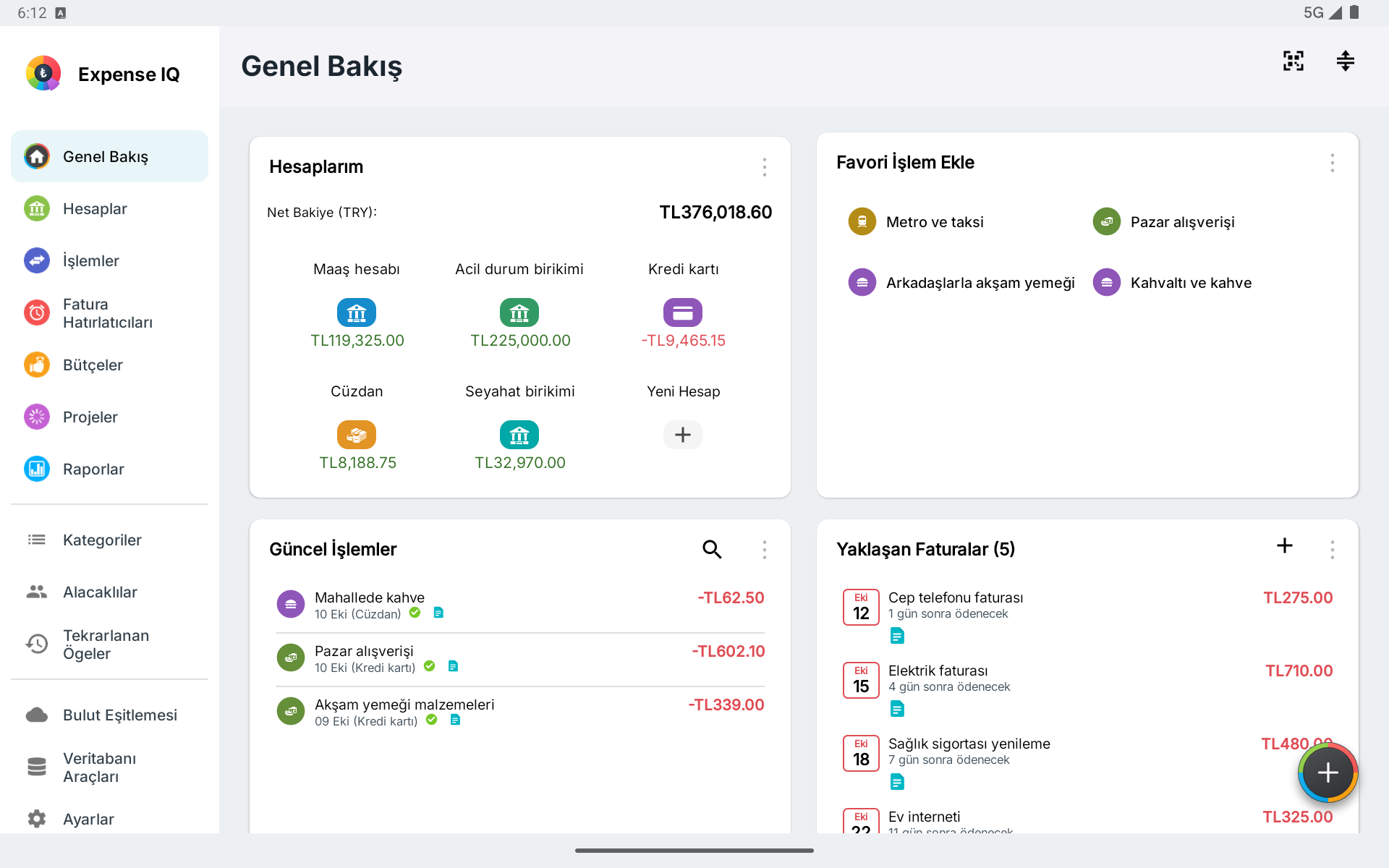Open Bulut Eşitlemesi sync option
Image resolution: width=1389 pixels, height=868 pixels.
click(x=109, y=715)
